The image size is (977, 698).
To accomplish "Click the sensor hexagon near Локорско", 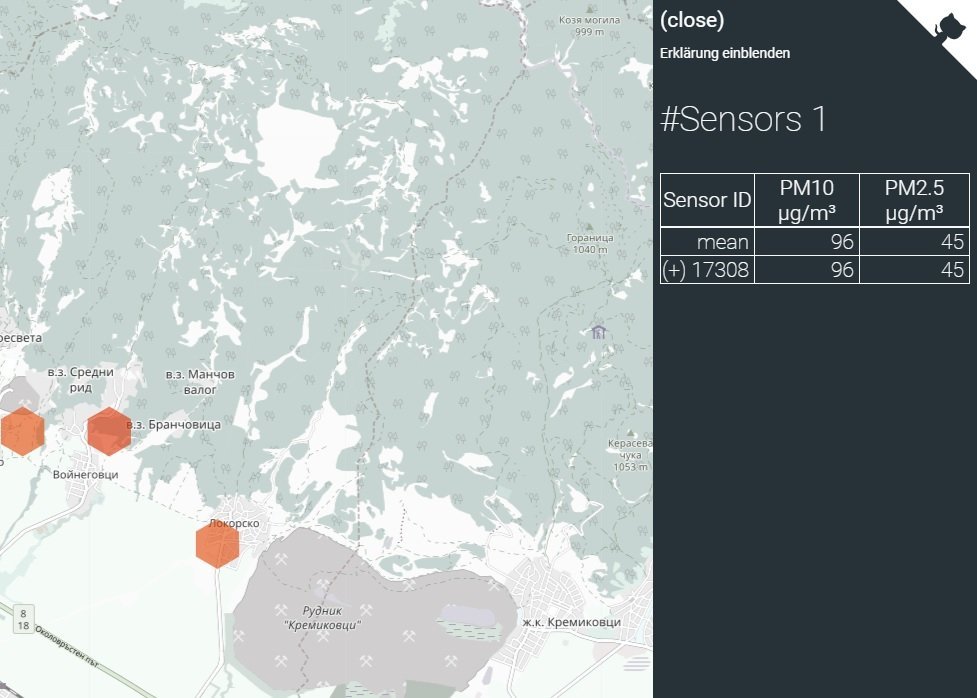I will [217, 545].
